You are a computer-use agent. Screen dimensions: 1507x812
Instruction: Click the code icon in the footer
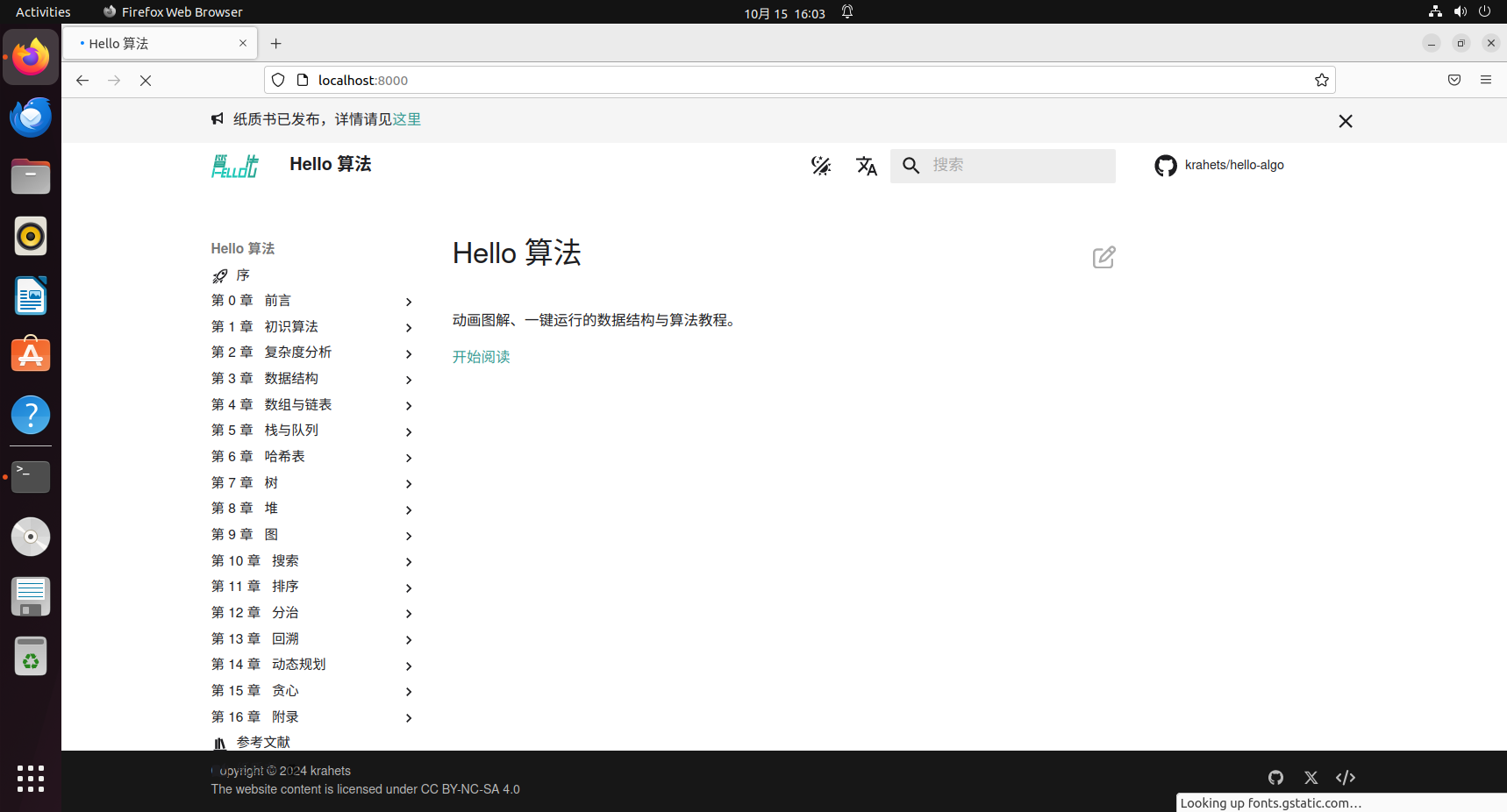(1346, 778)
